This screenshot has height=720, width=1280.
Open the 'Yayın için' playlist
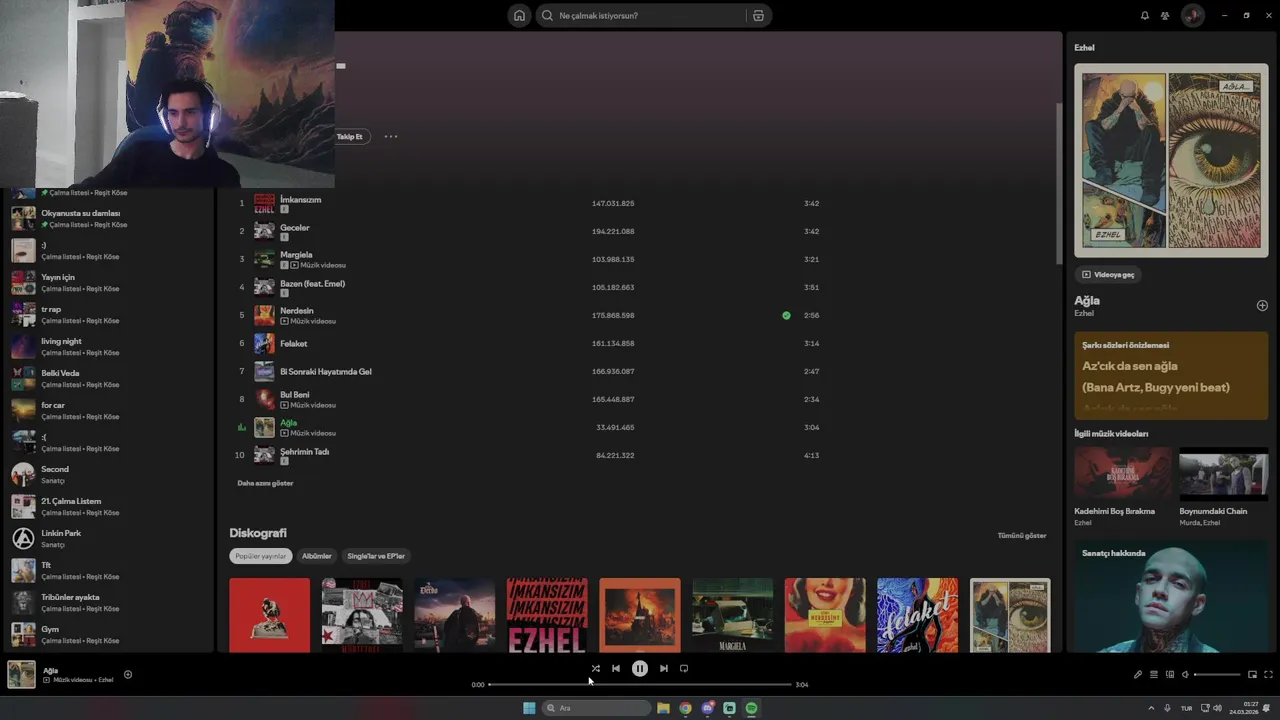point(107,282)
